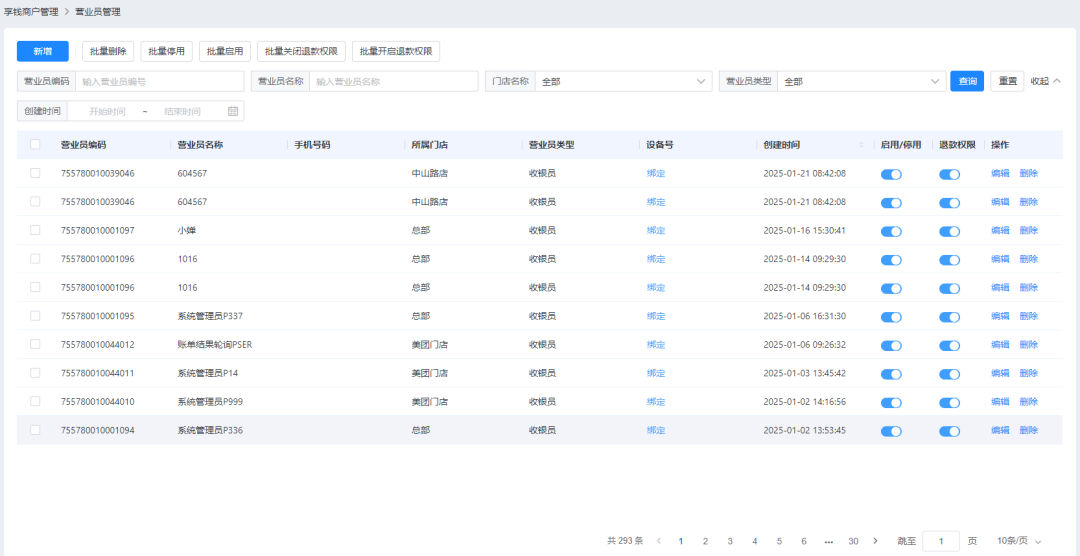Focus the 营业员名称 input field

[393, 81]
